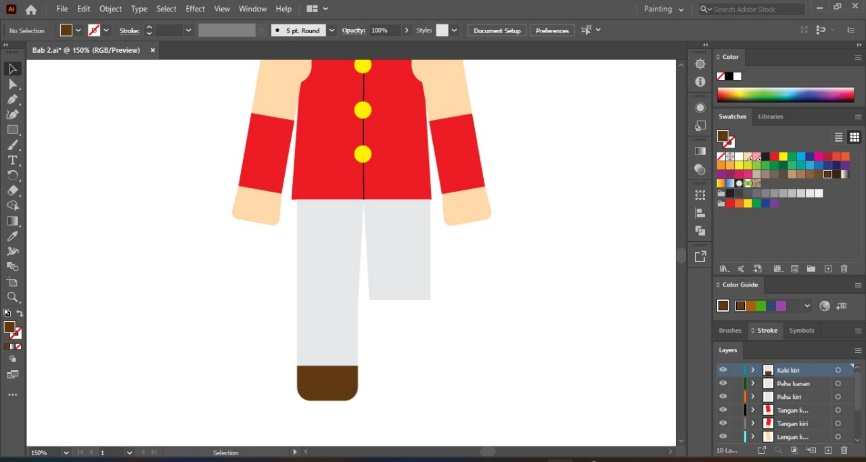Select the Zoom tool
The image size is (866, 462).
(x=12, y=298)
